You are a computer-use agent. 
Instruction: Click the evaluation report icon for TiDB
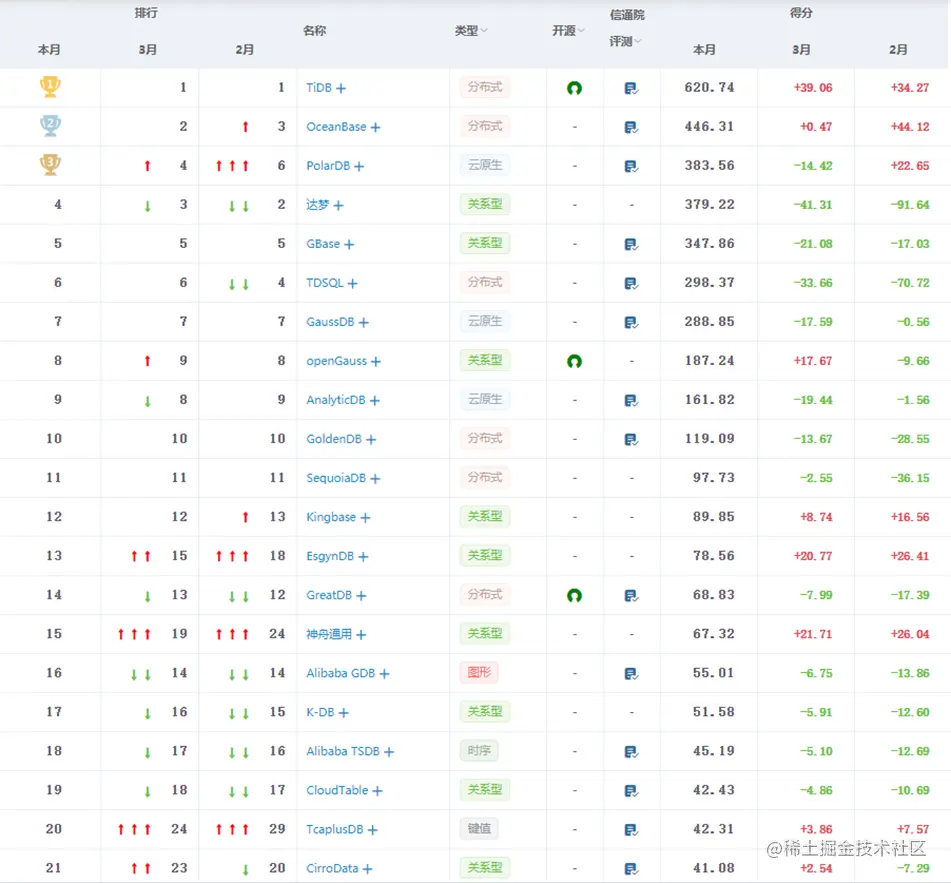[631, 89]
